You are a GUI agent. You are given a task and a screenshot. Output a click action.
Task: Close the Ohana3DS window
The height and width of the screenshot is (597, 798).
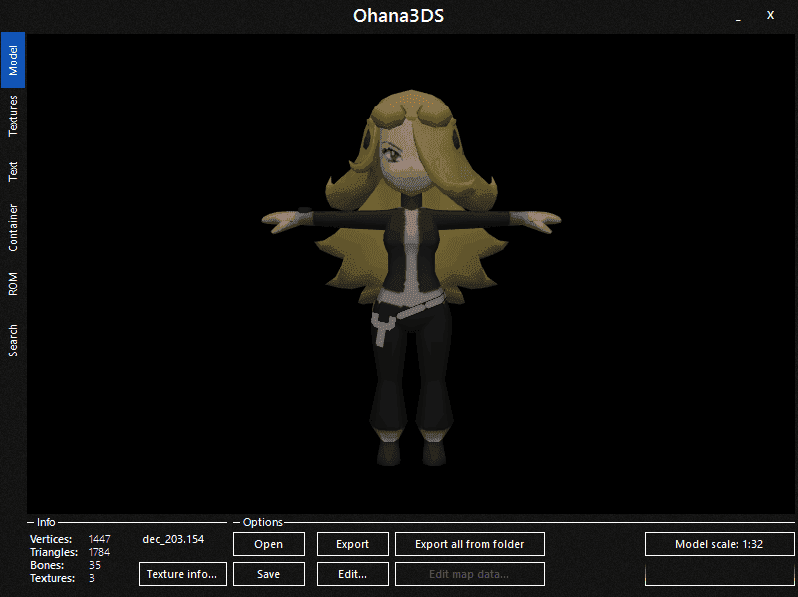click(x=771, y=15)
